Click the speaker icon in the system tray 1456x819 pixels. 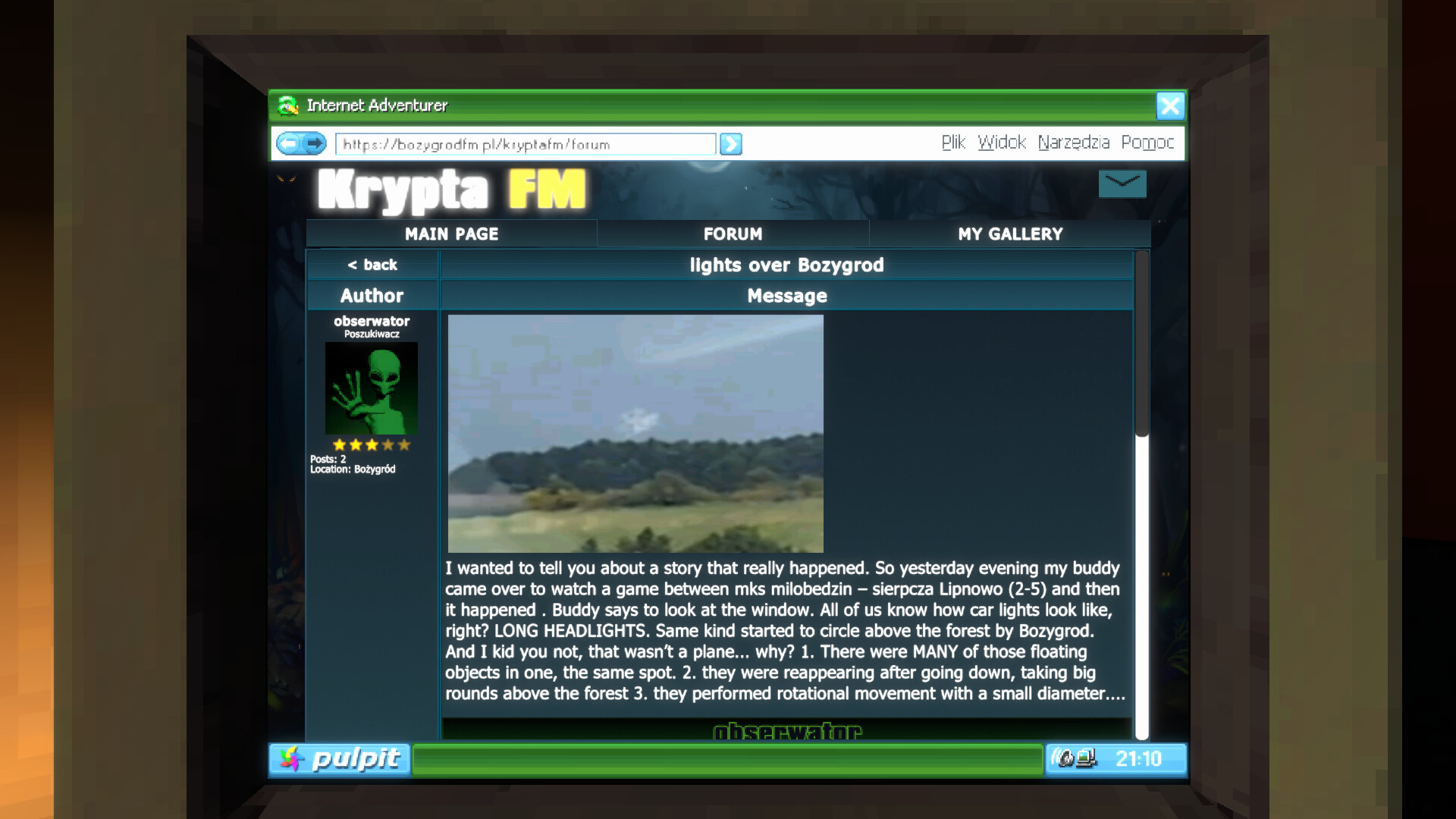(1062, 758)
